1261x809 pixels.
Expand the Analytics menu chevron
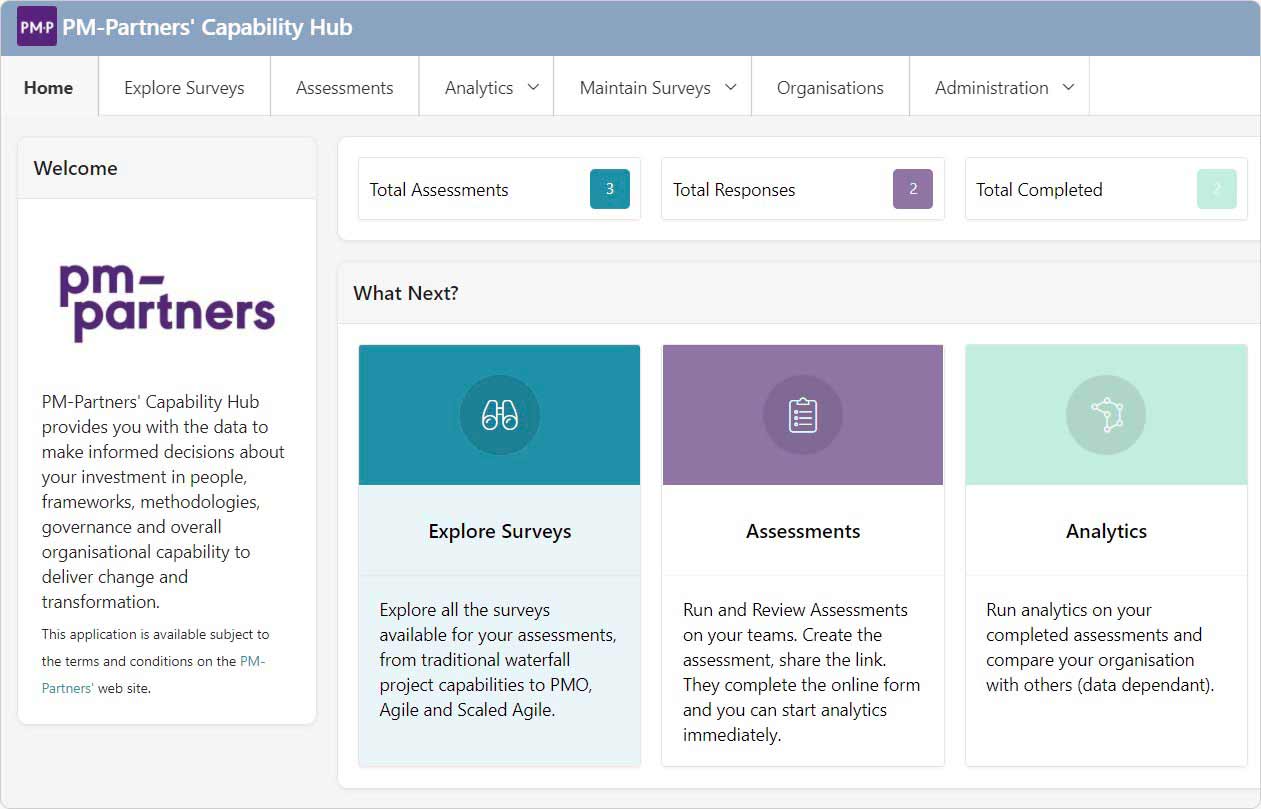click(533, 87)
